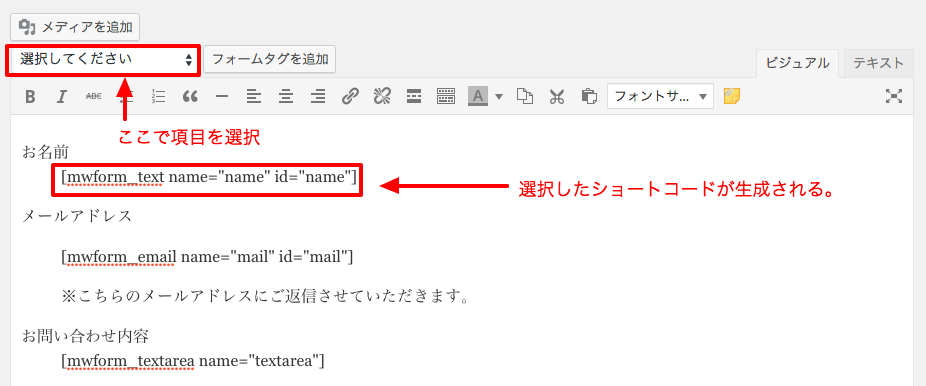926x386 pixels.
Task: Toggle bold formatting
Action: [31, 96]
